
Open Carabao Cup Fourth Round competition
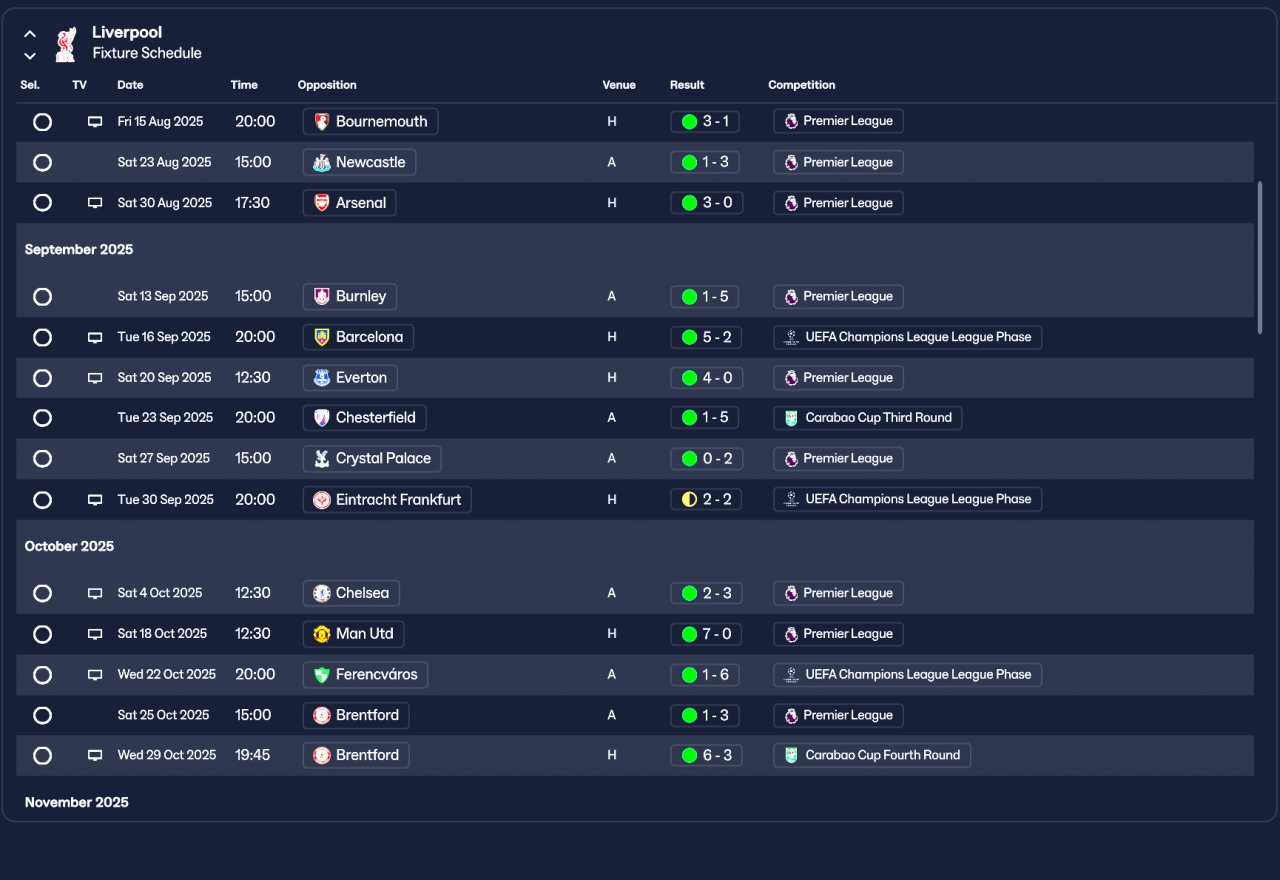(872, 756)
